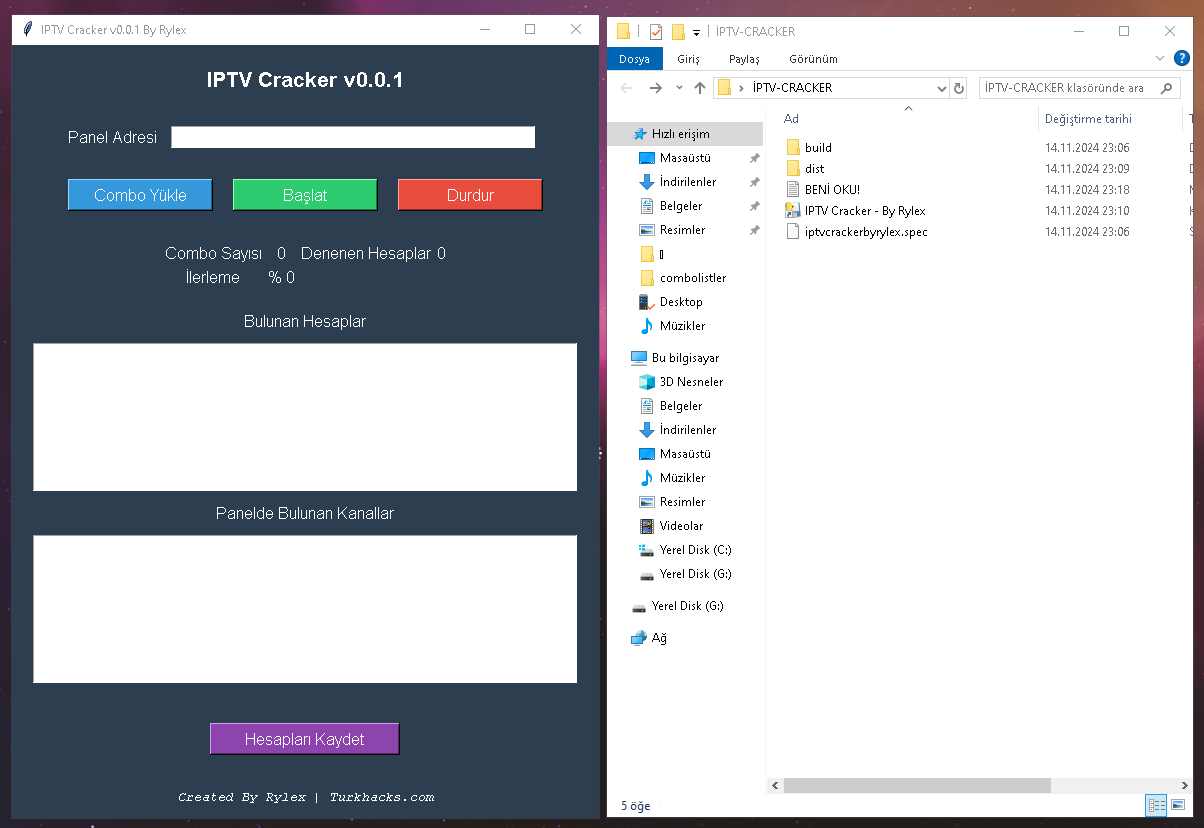Open the Görünüm ribbon tab
This screenshot has width=1204, height=828.
(813, 59)
